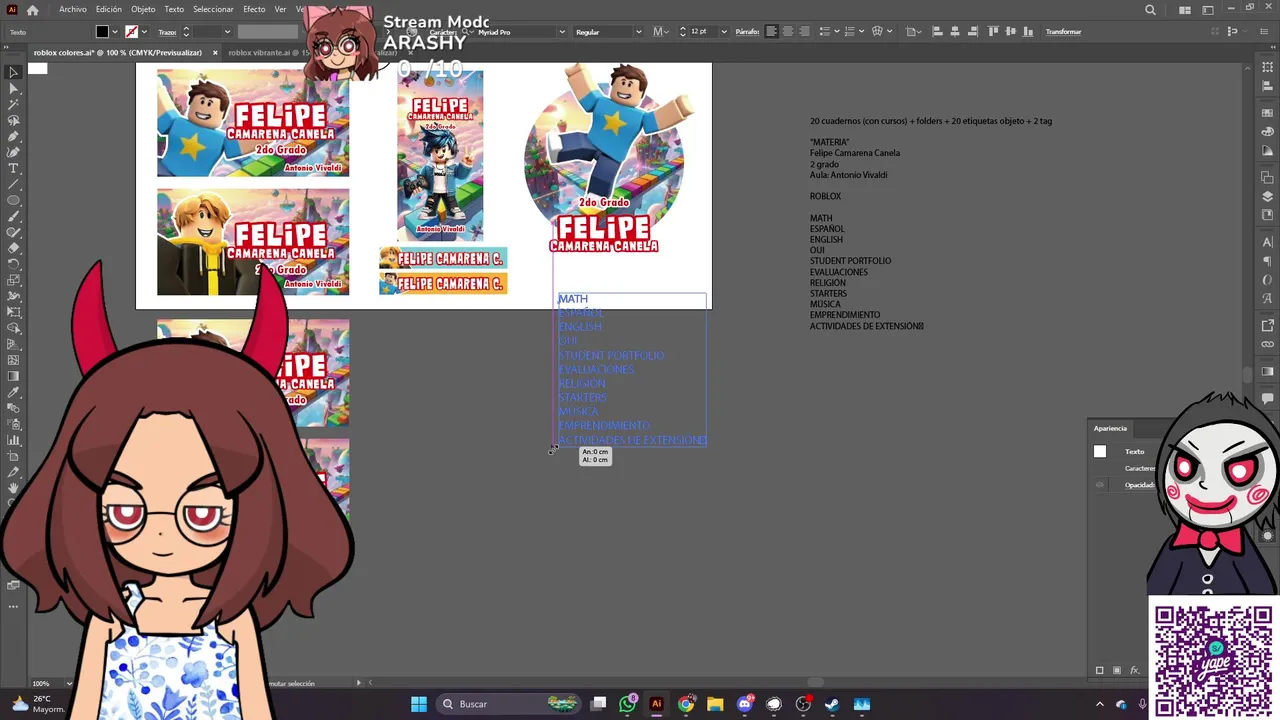
Task: Close the roblox colores.ai tab
Action: [x=215, y=52]
